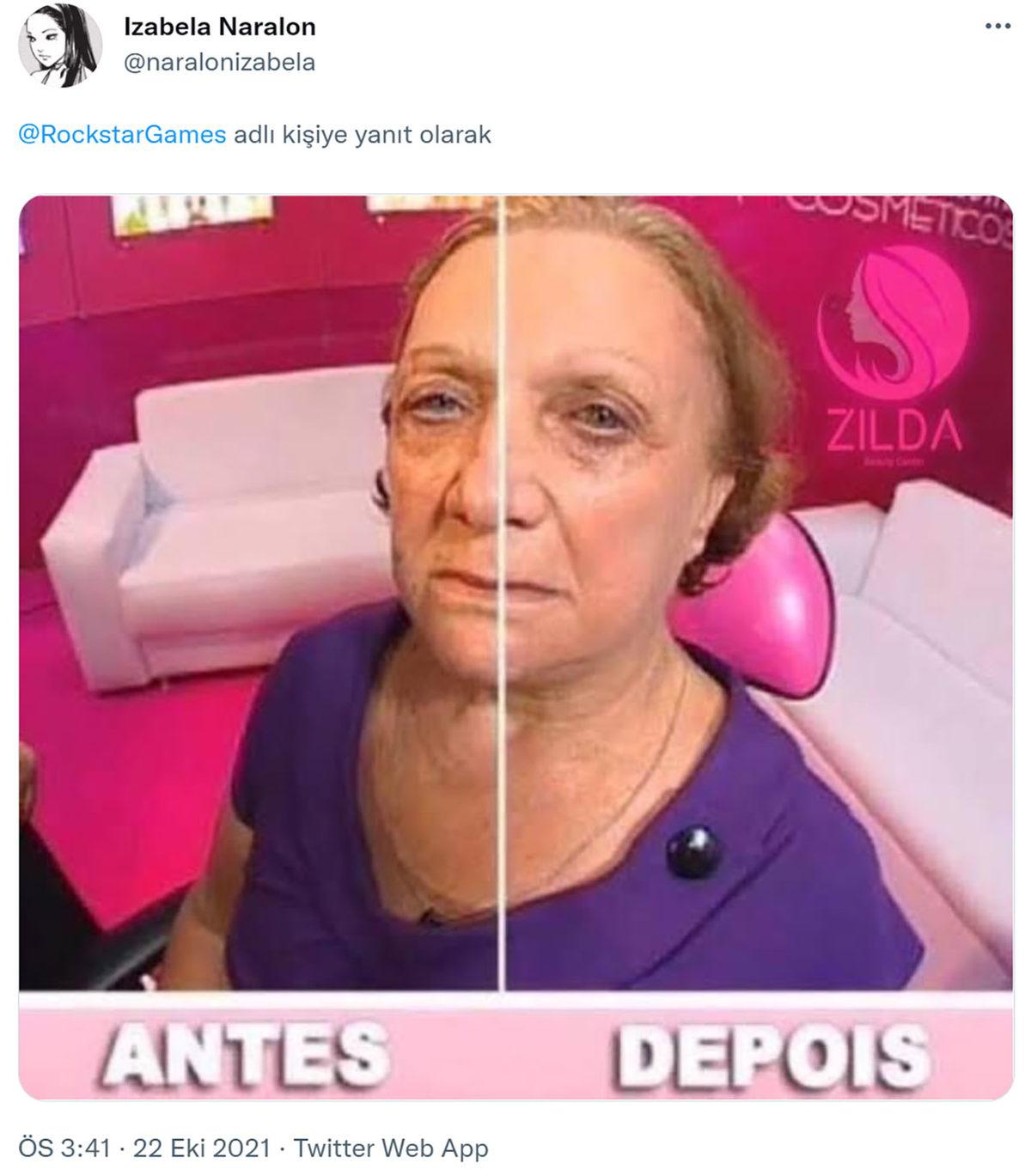Image resolution: width=1031 pixels, height=1176 pixels.
Task: Open the tweet's three-dot more options menu
Action: (997, 27)
